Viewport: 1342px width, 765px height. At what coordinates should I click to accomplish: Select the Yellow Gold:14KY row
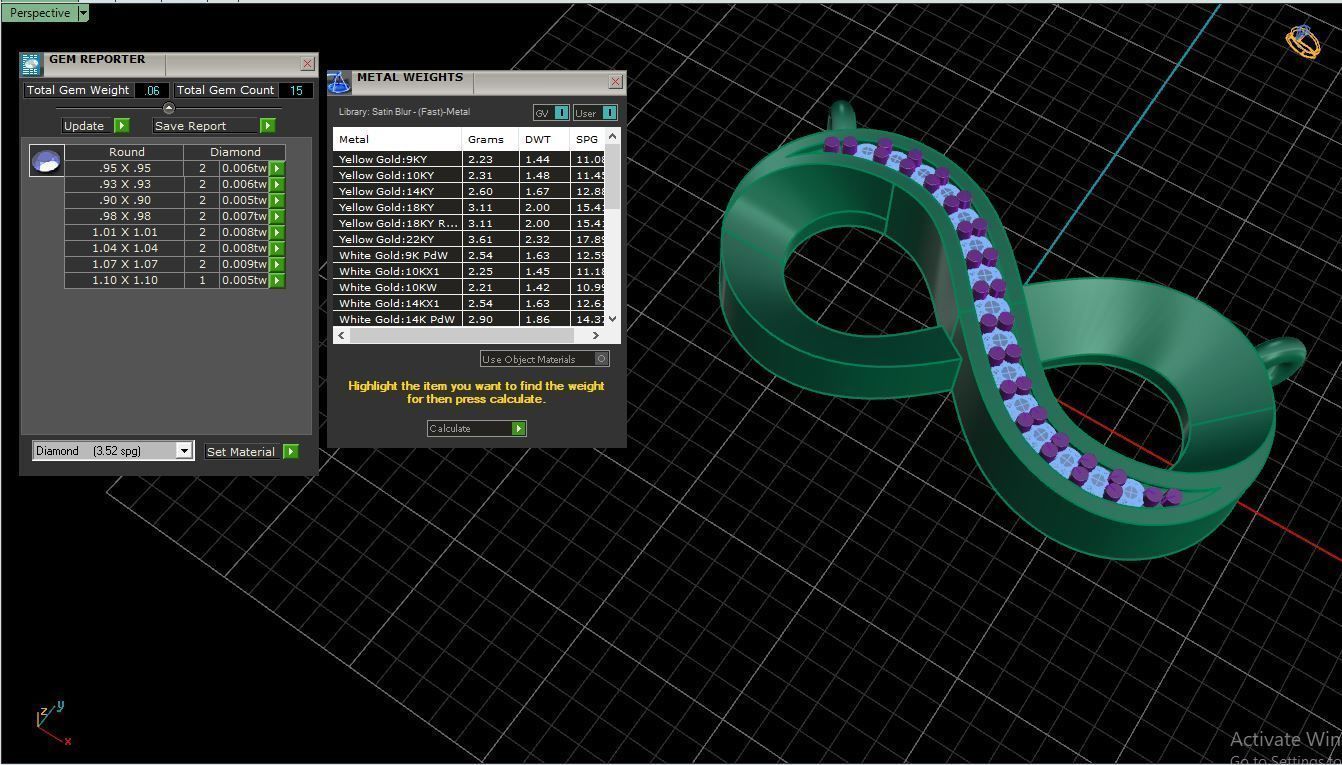[x=469, y=191]
